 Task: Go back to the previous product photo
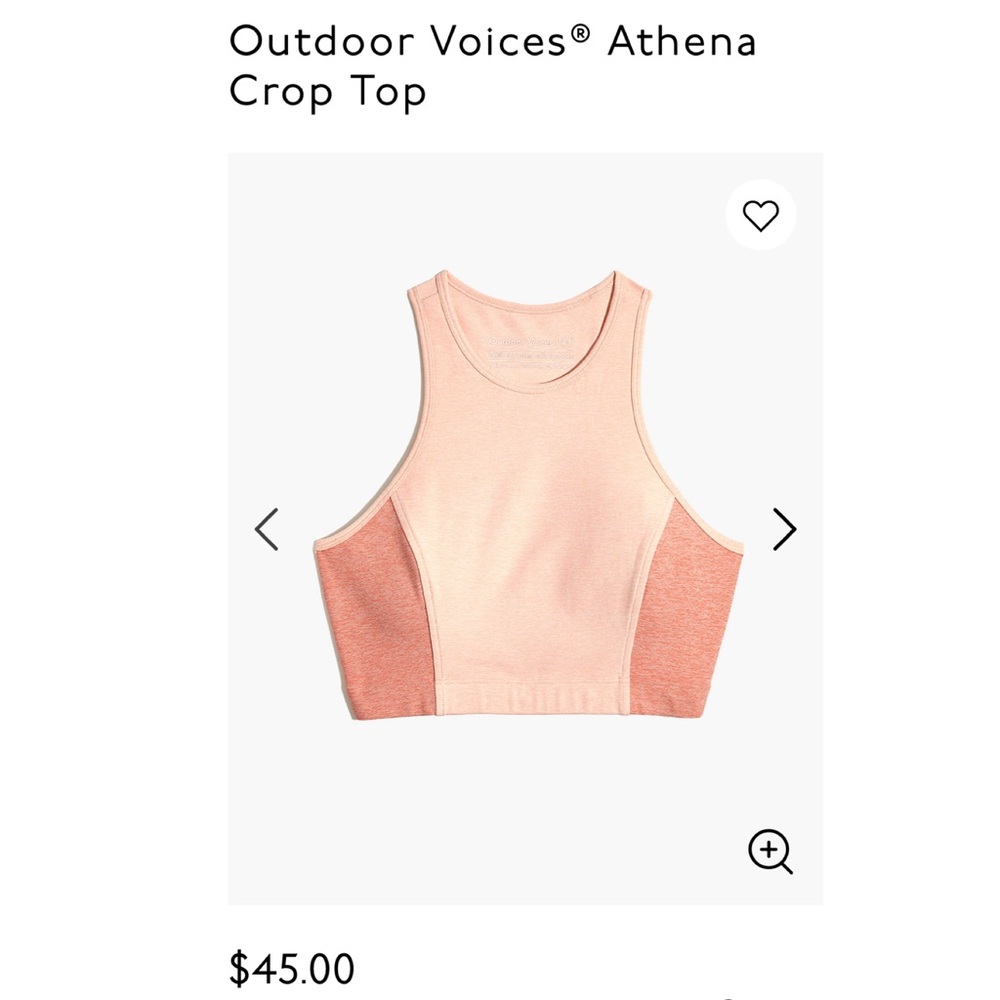[266, 528]
